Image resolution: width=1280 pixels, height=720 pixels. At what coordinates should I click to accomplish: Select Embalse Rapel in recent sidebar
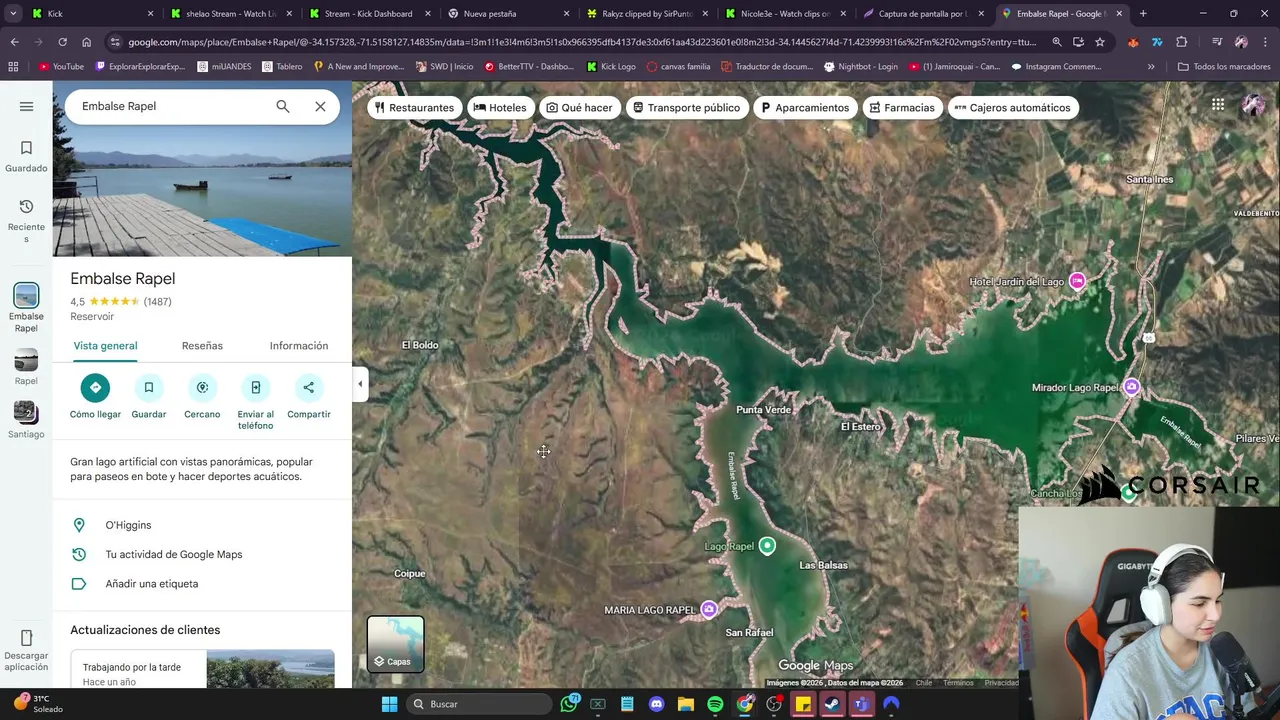click(x=26, y=307)
